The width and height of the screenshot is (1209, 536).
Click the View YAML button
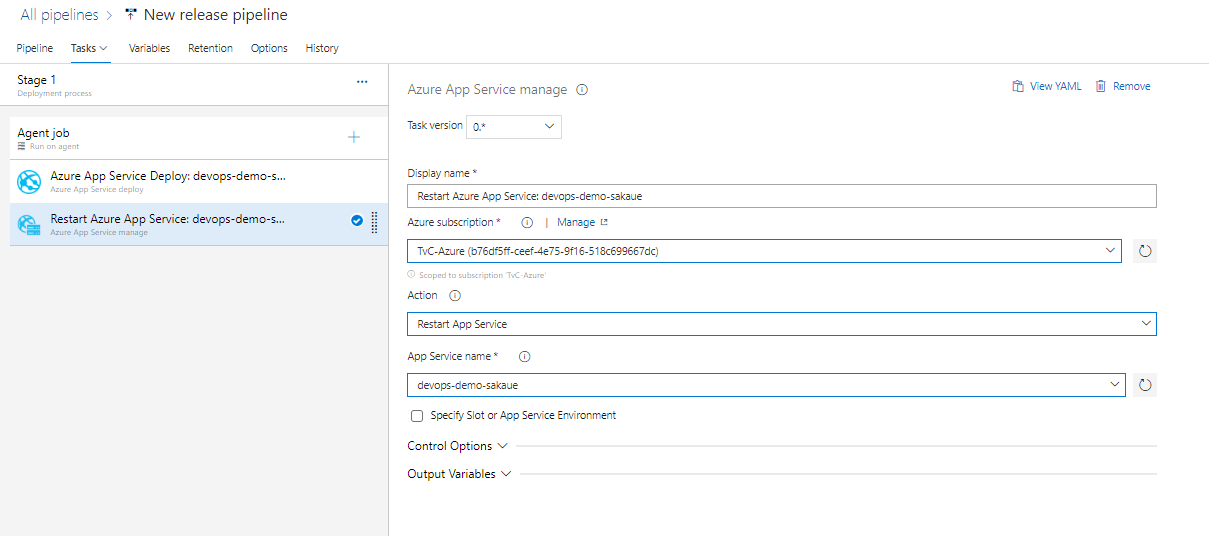coord(1046,87)
